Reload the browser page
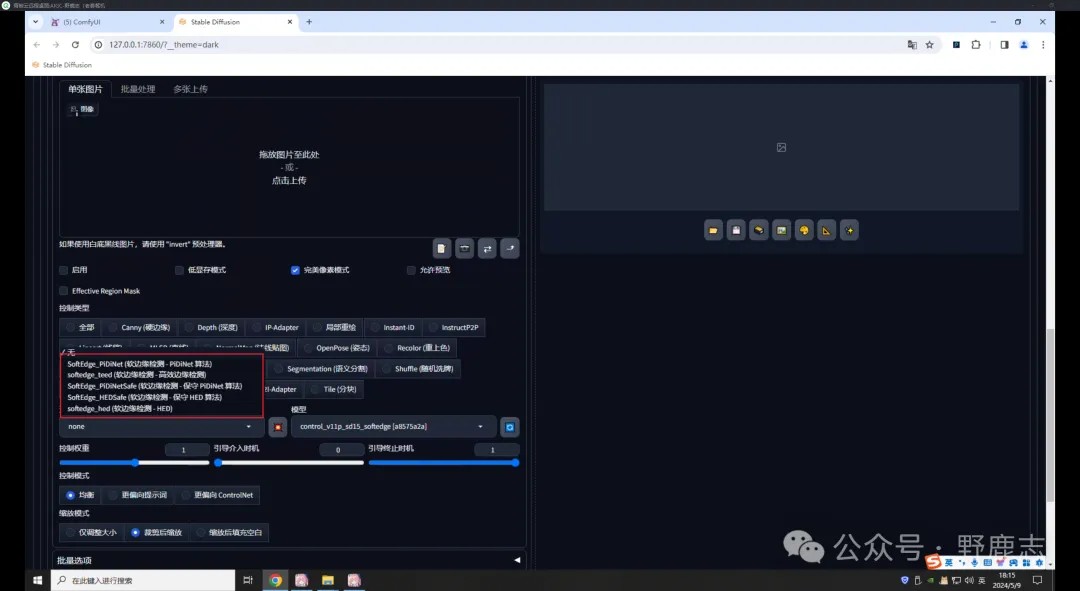Screen dimensions: 1080x591 pos(75,45)
